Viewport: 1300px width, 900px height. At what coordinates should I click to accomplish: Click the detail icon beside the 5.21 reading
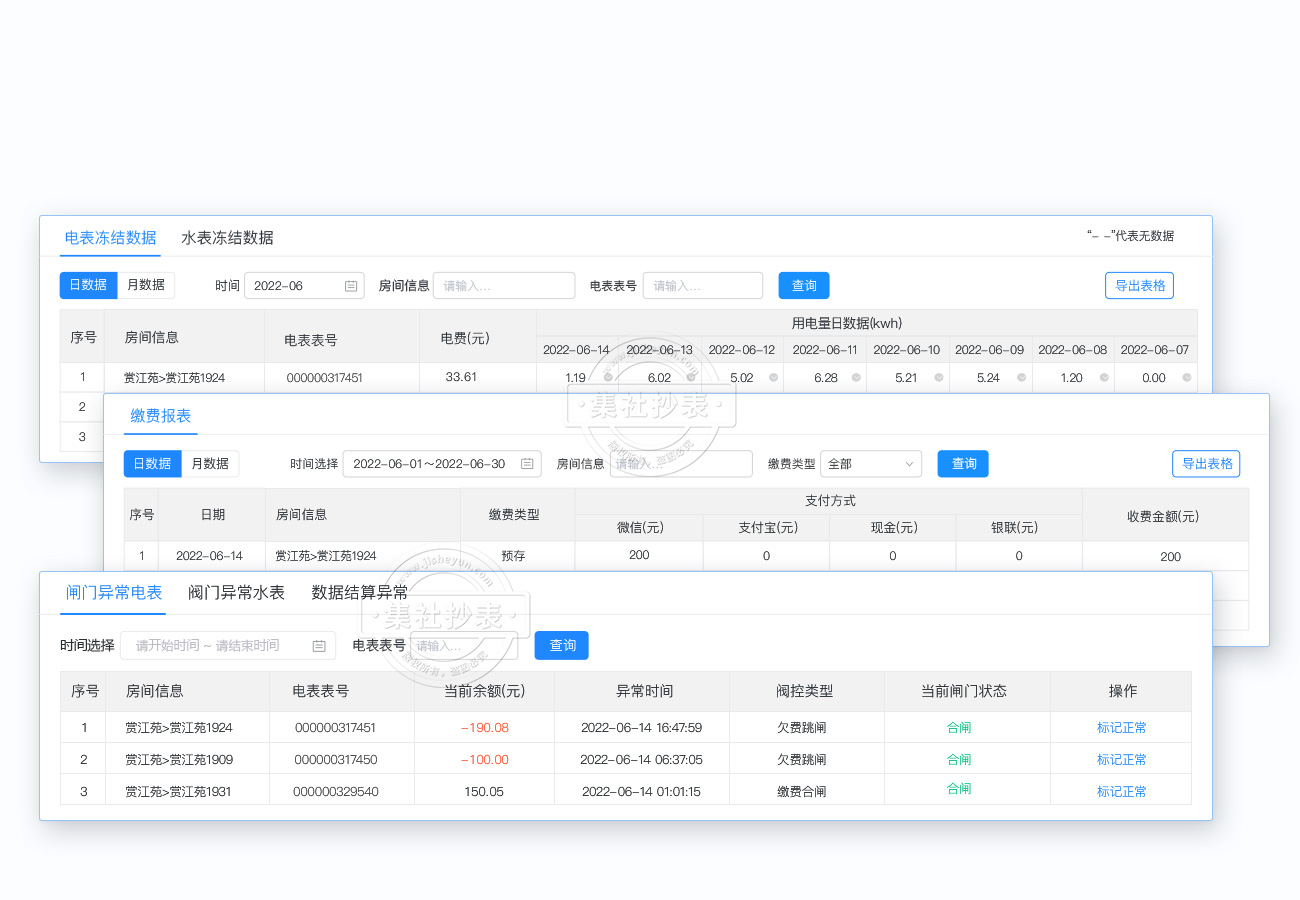pos(939,378)
